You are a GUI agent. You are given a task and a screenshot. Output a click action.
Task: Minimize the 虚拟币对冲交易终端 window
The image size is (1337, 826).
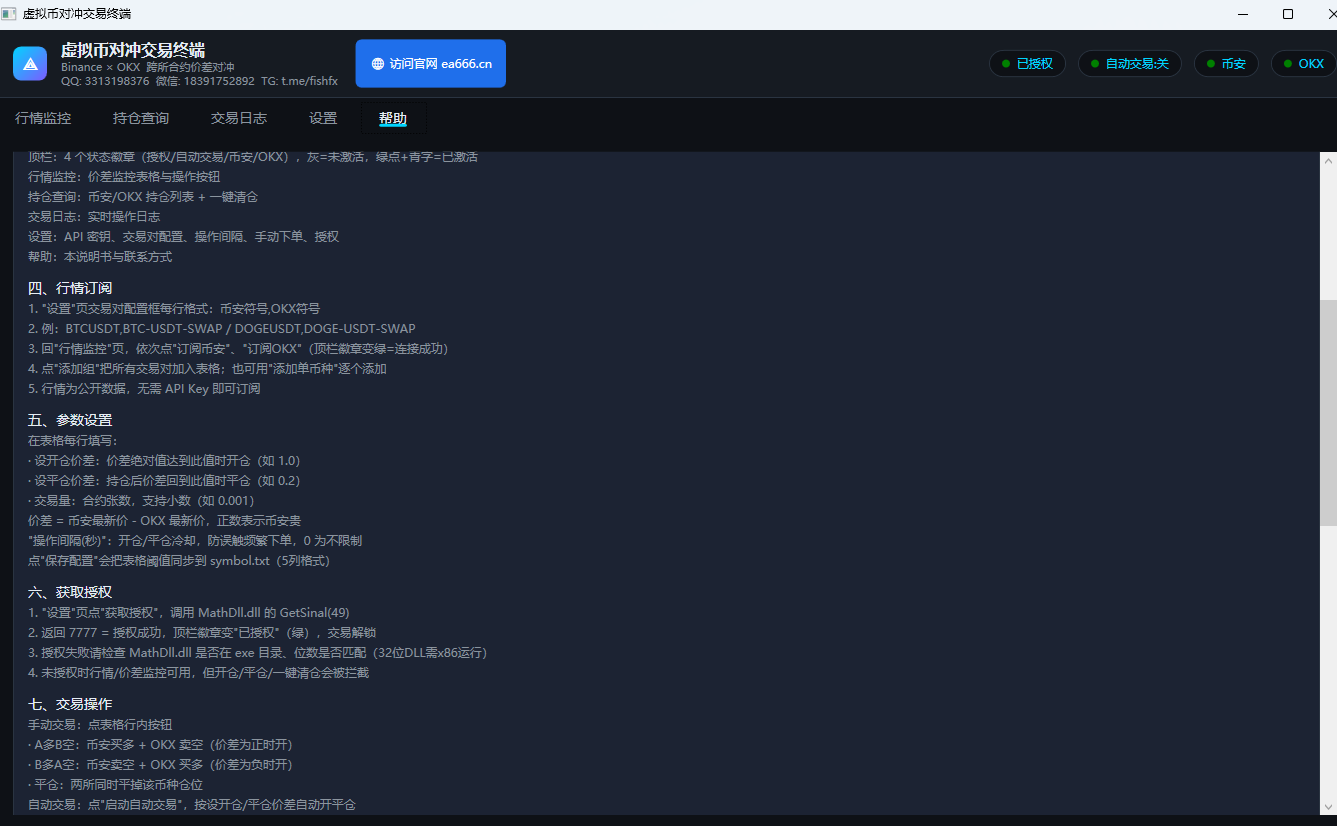(1243, 14)
